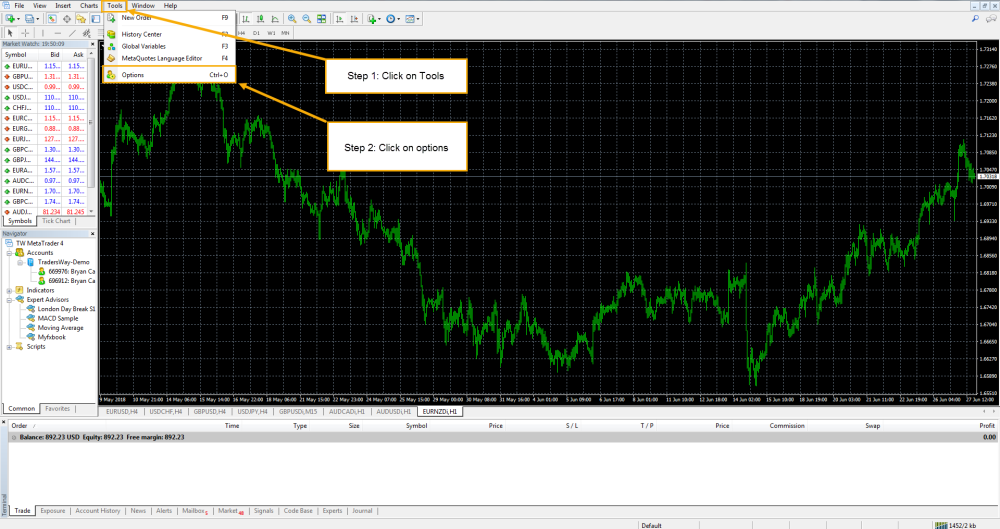Open the profiles dropdown arrow
1000x529 pixels.
click(38, 19)
